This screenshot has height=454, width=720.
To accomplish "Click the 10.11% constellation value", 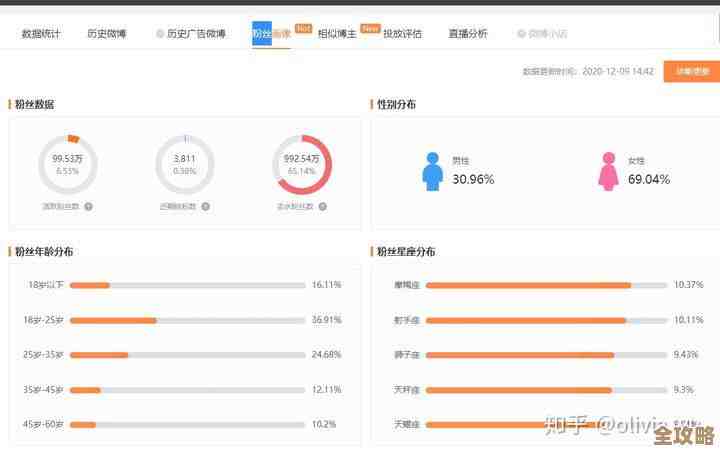I will point(688,320).
